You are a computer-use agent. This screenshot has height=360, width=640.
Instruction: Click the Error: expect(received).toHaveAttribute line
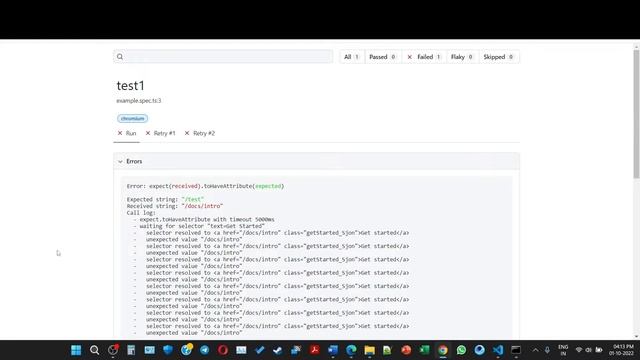pos(205,186)
